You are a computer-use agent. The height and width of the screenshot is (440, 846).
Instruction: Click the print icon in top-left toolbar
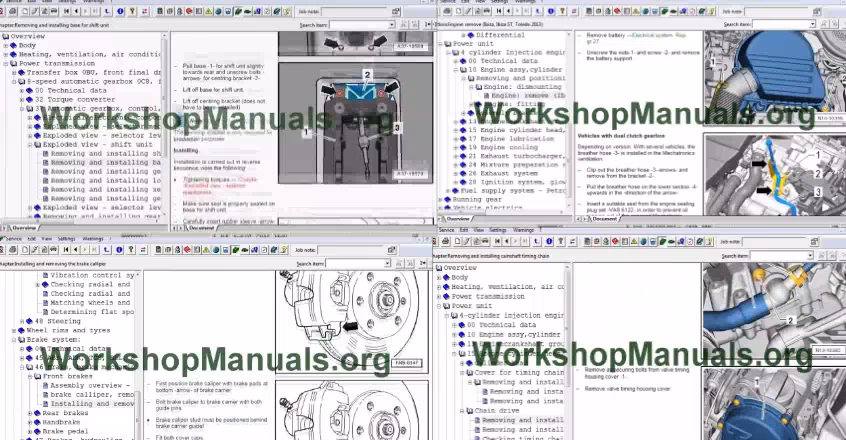tap(13, 11)
